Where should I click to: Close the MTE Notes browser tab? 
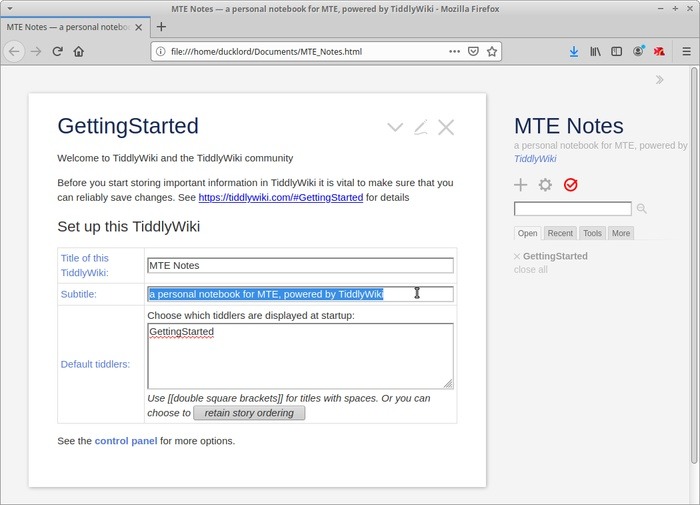(139, 27)
